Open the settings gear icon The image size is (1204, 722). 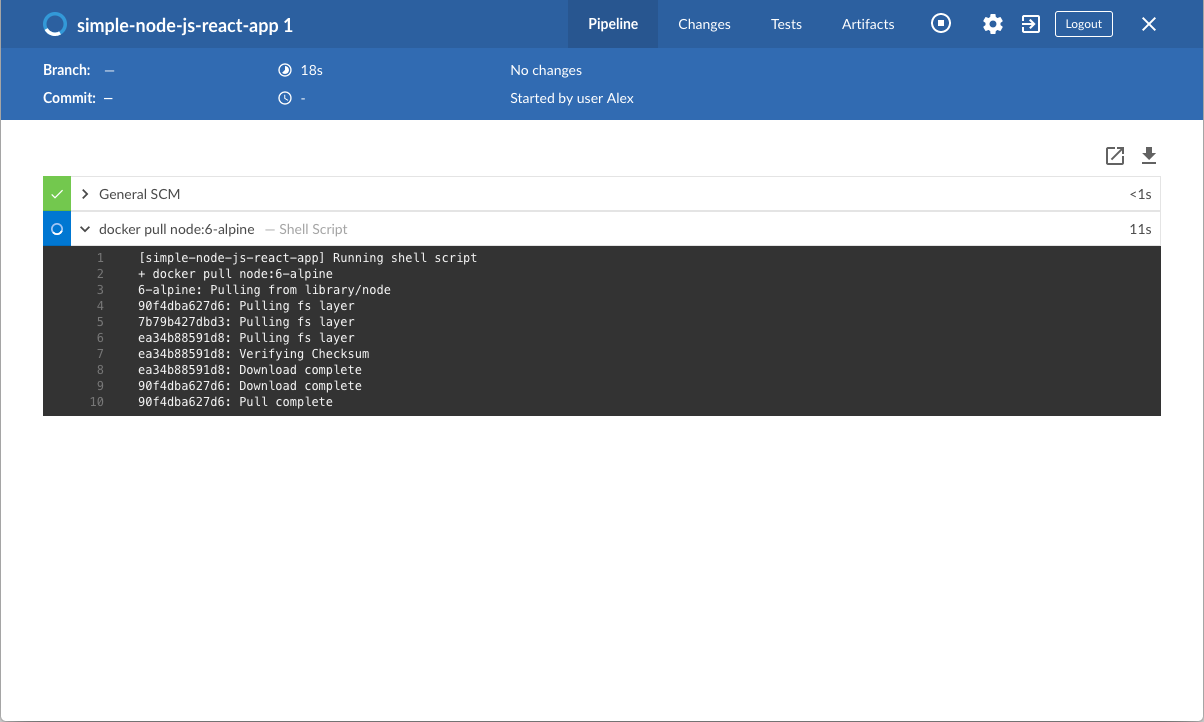[992, 24]
